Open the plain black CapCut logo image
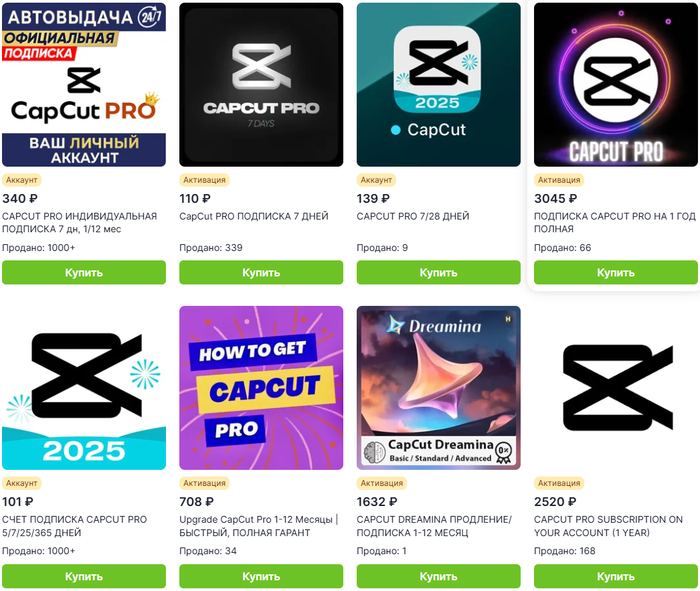 pyautogui.click(x=616, y=388)
